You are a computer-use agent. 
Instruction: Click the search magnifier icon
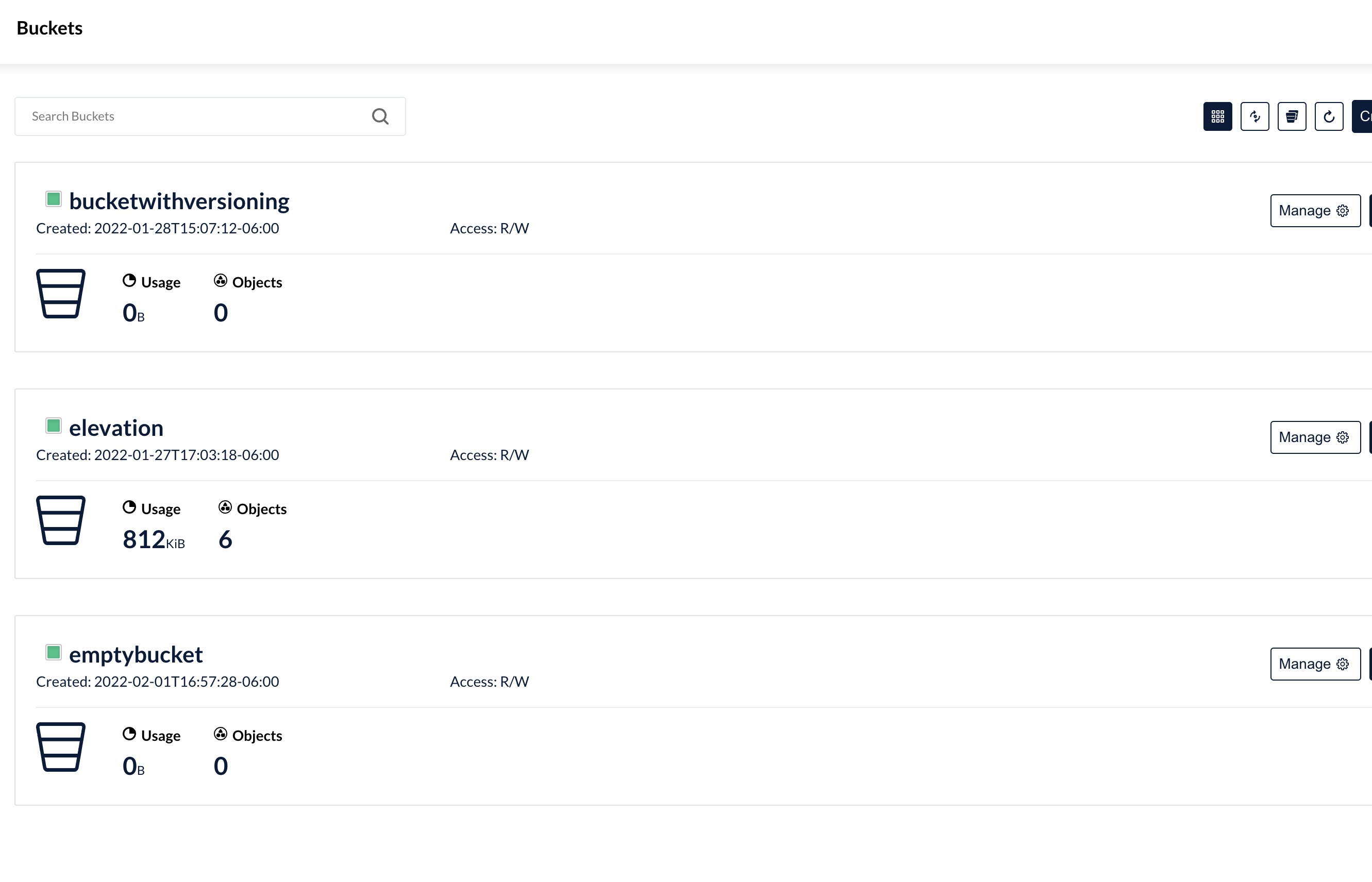[380, 116]
